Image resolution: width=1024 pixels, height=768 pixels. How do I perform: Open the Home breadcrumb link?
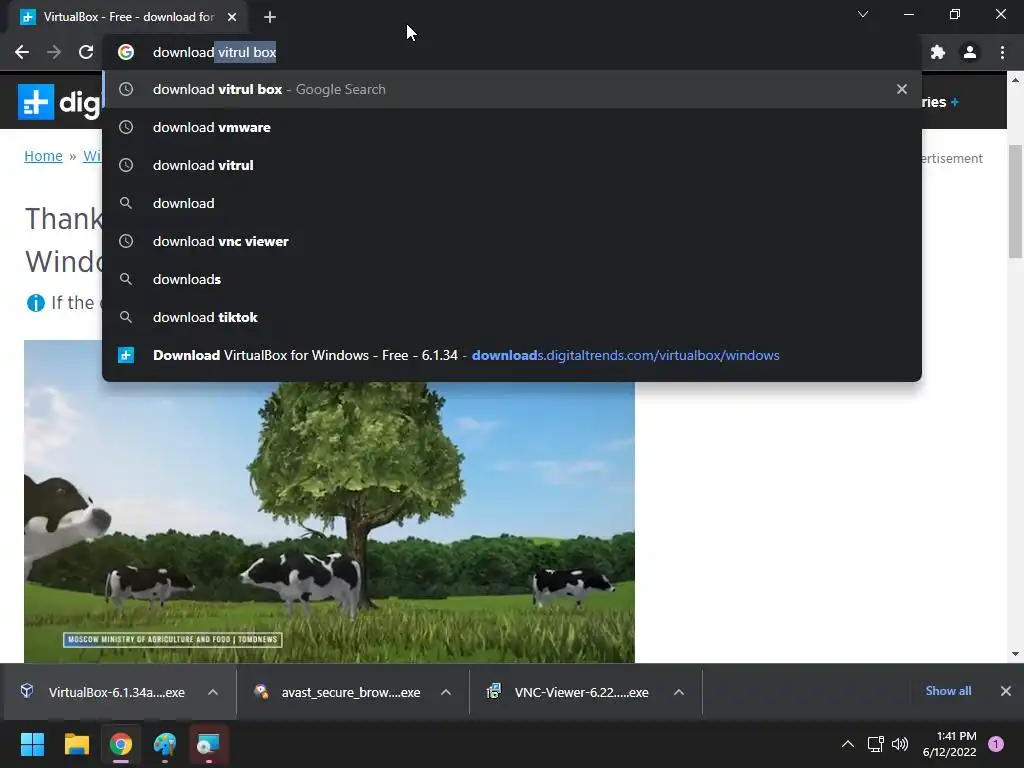(43, 156)
